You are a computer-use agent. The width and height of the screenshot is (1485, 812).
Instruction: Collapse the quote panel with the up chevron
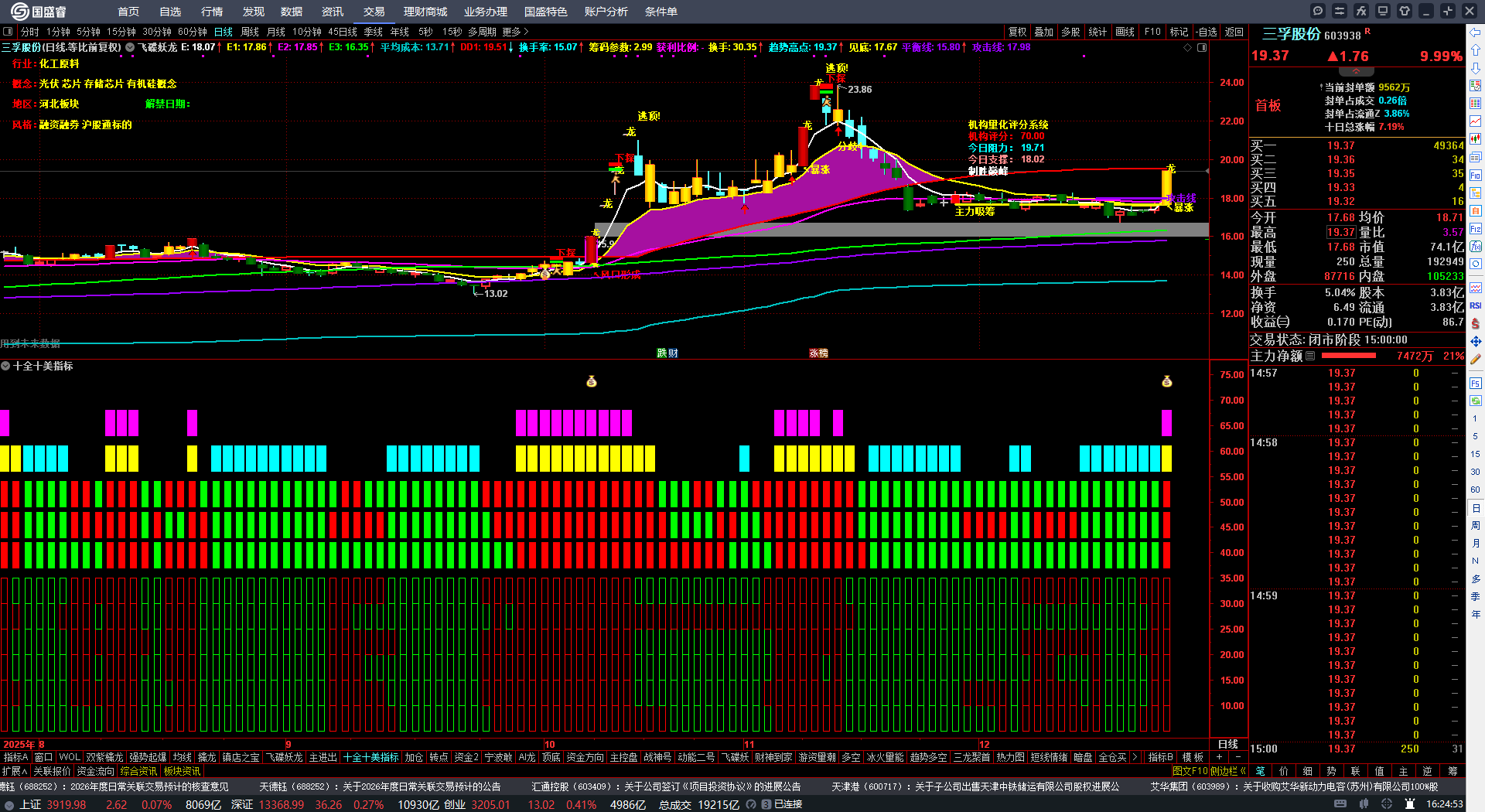pos(1356,71)
